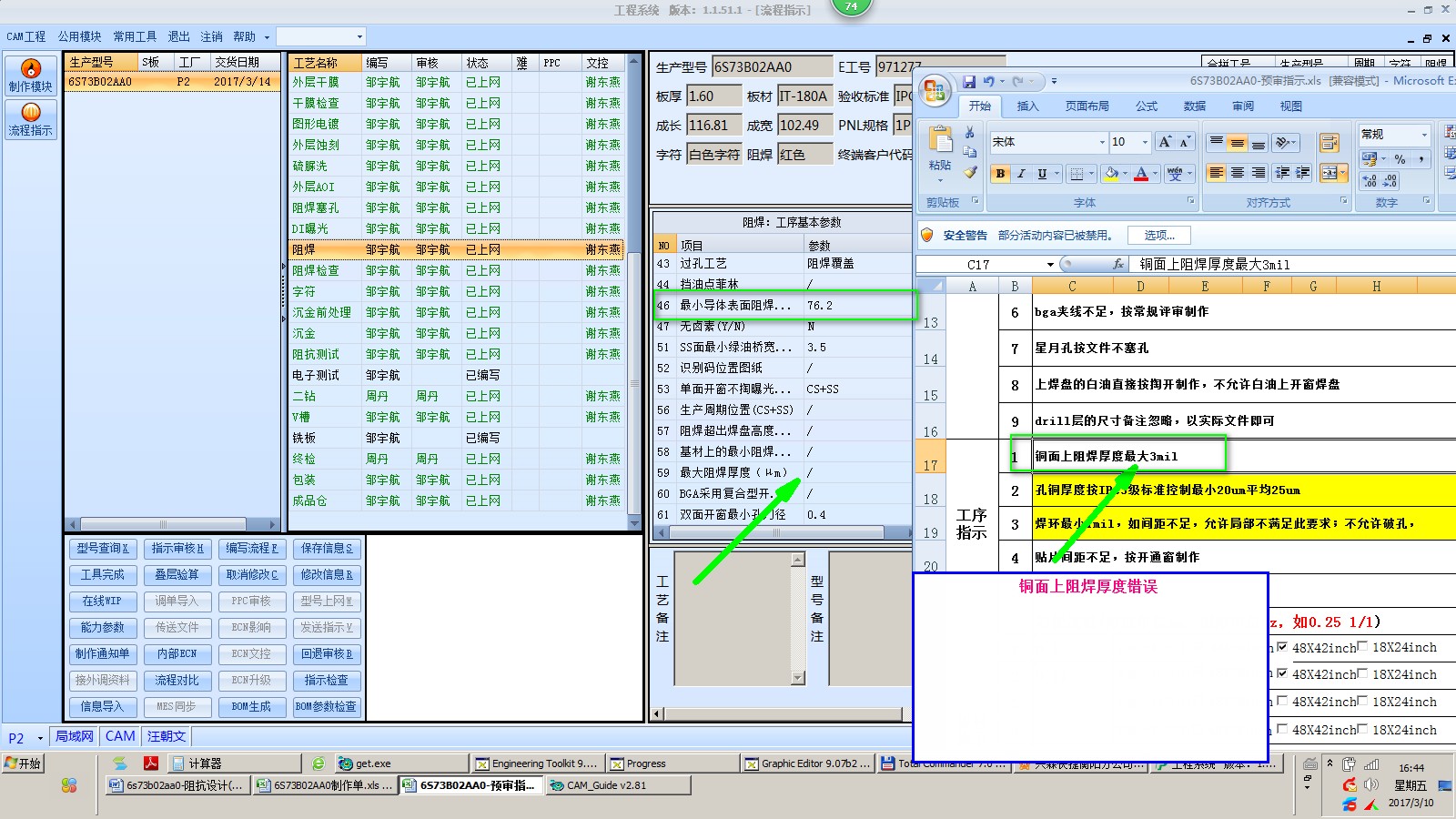Decrease font size with shrink font icon

(1184, 142)
